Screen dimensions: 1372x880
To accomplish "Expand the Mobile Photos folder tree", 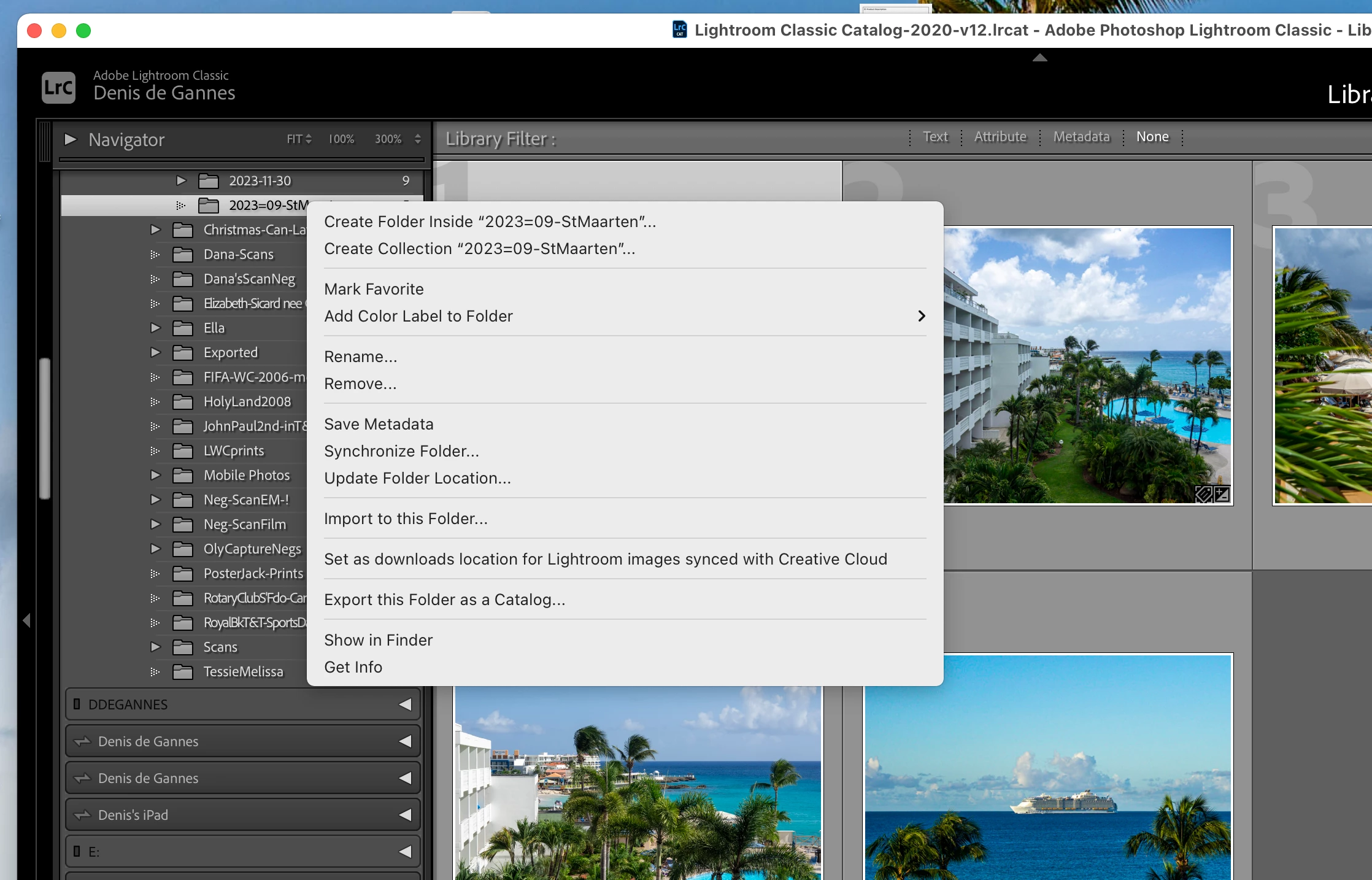I will click(155, 475).
